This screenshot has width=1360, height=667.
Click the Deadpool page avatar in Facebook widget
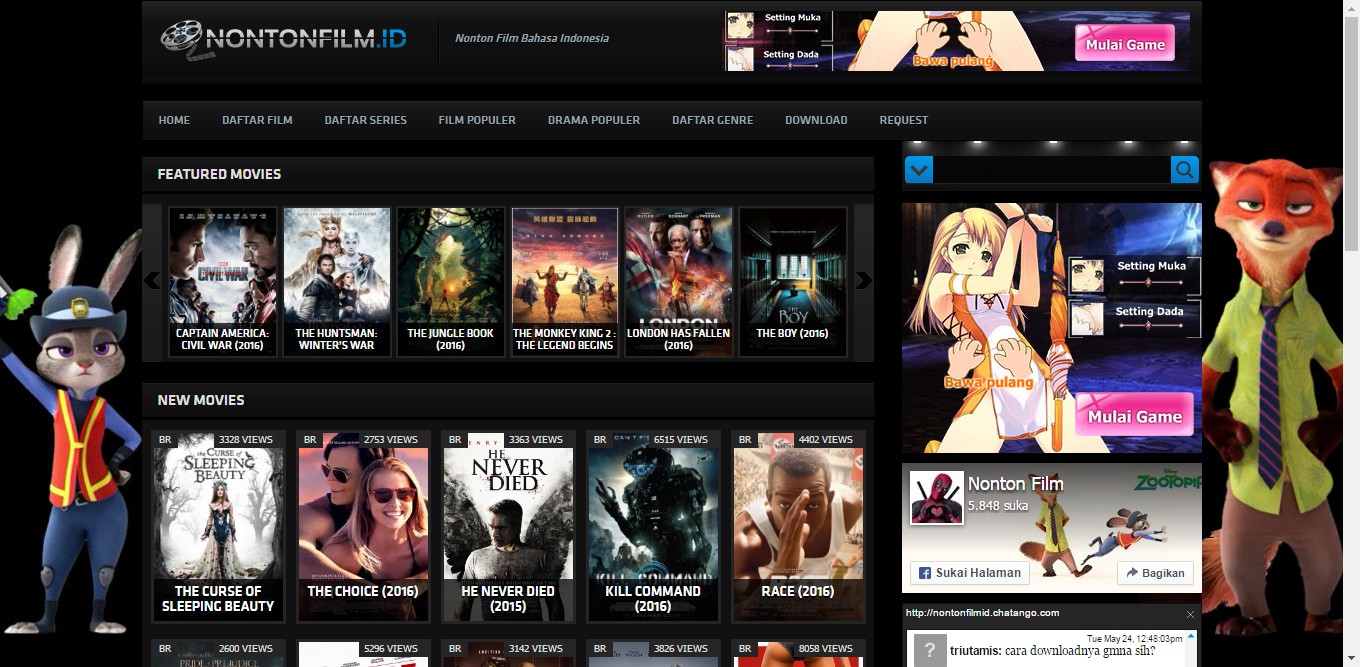tap(937, 498)
